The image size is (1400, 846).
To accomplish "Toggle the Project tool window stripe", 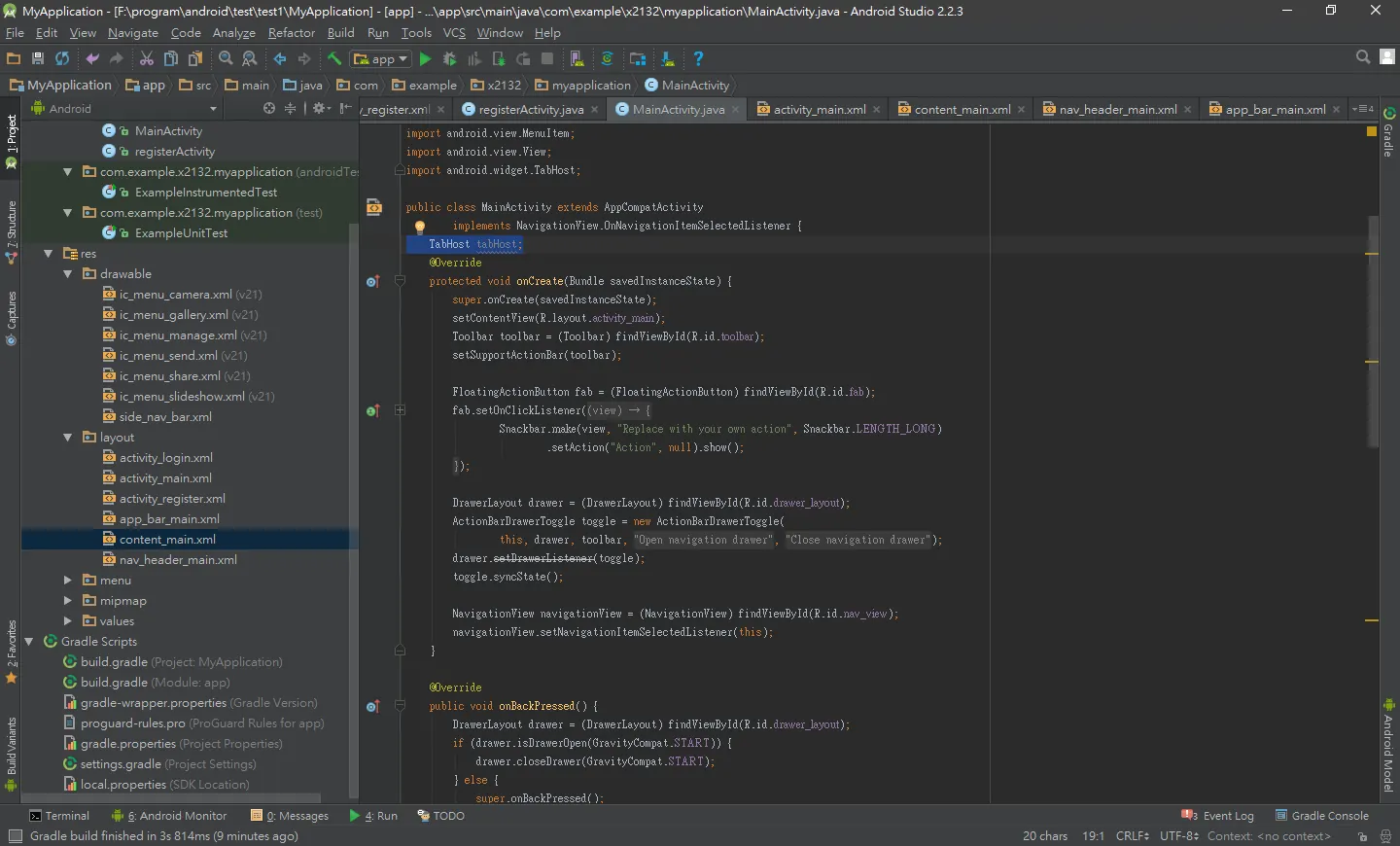I will (x=11, y=142).
